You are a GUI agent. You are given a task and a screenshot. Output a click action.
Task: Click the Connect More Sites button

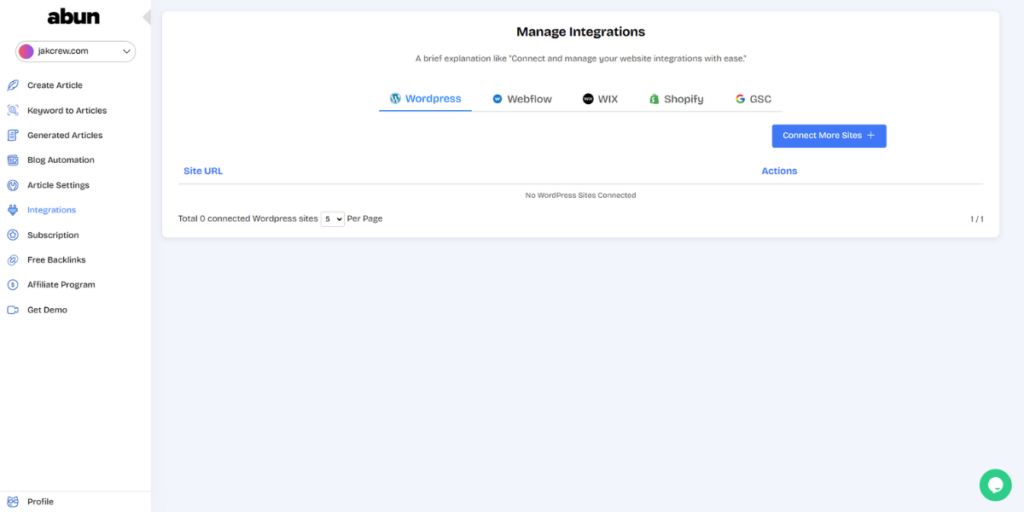pyautogui.click(x=829, y=136)
